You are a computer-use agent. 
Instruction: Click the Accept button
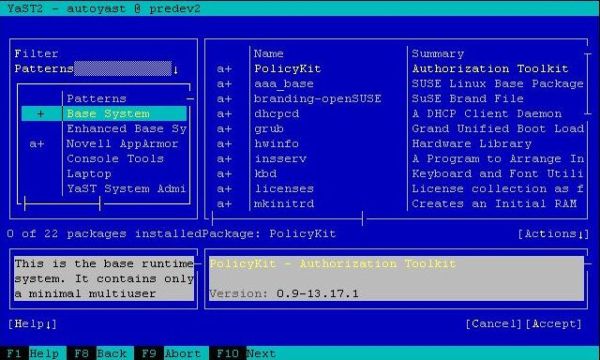click(x=554, y=324)
